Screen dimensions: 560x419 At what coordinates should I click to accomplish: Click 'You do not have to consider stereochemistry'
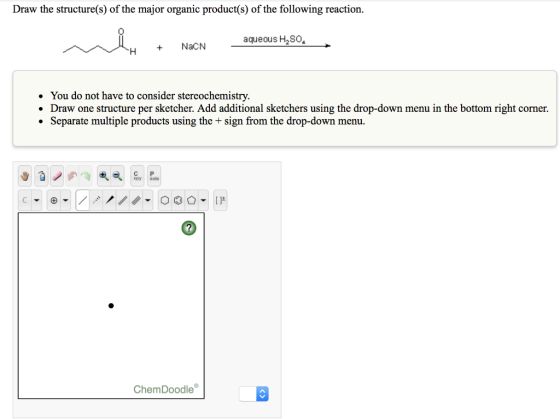coord(150,95)
